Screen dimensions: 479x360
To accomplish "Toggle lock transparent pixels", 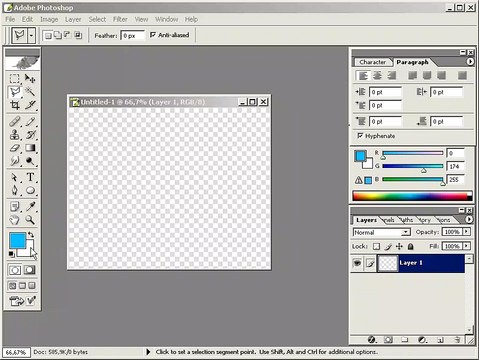I will point(376,247).
